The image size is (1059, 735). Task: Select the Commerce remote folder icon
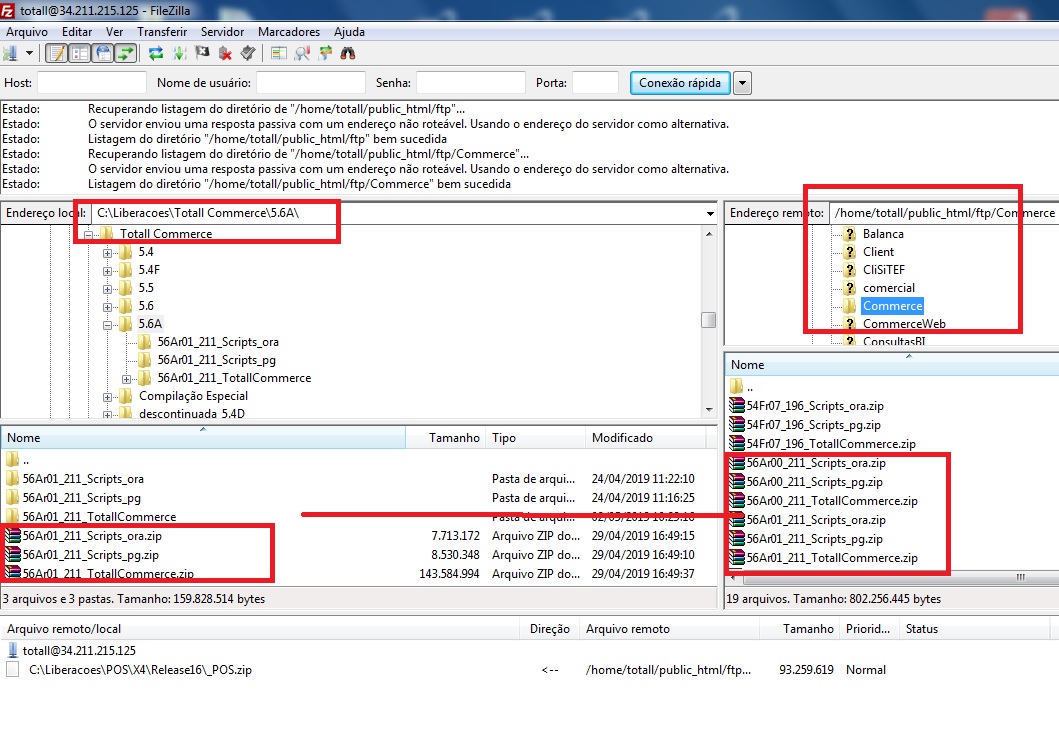pyautogui.click(x=850, y=306)
